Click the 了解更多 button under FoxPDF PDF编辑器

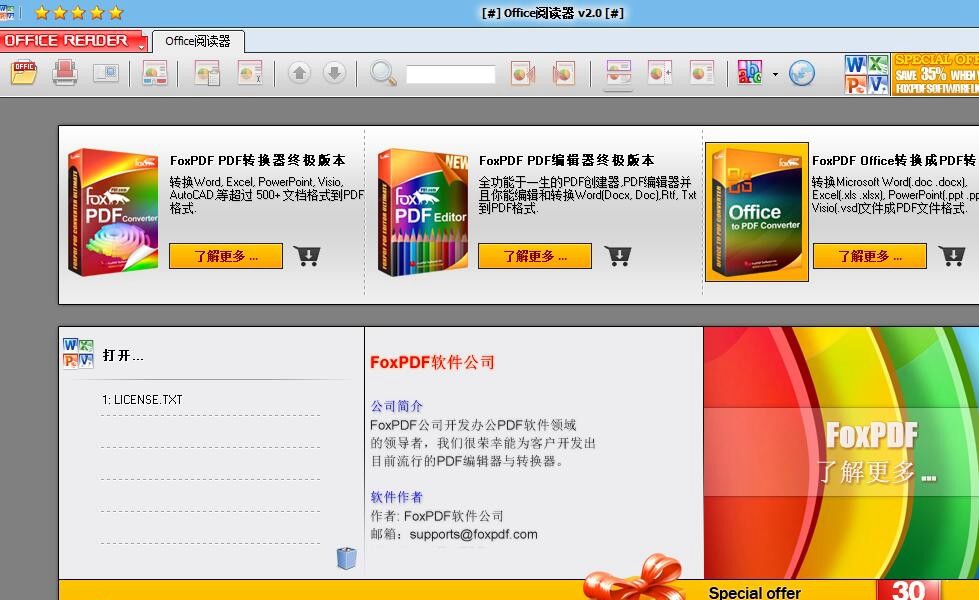click(535, 256)
